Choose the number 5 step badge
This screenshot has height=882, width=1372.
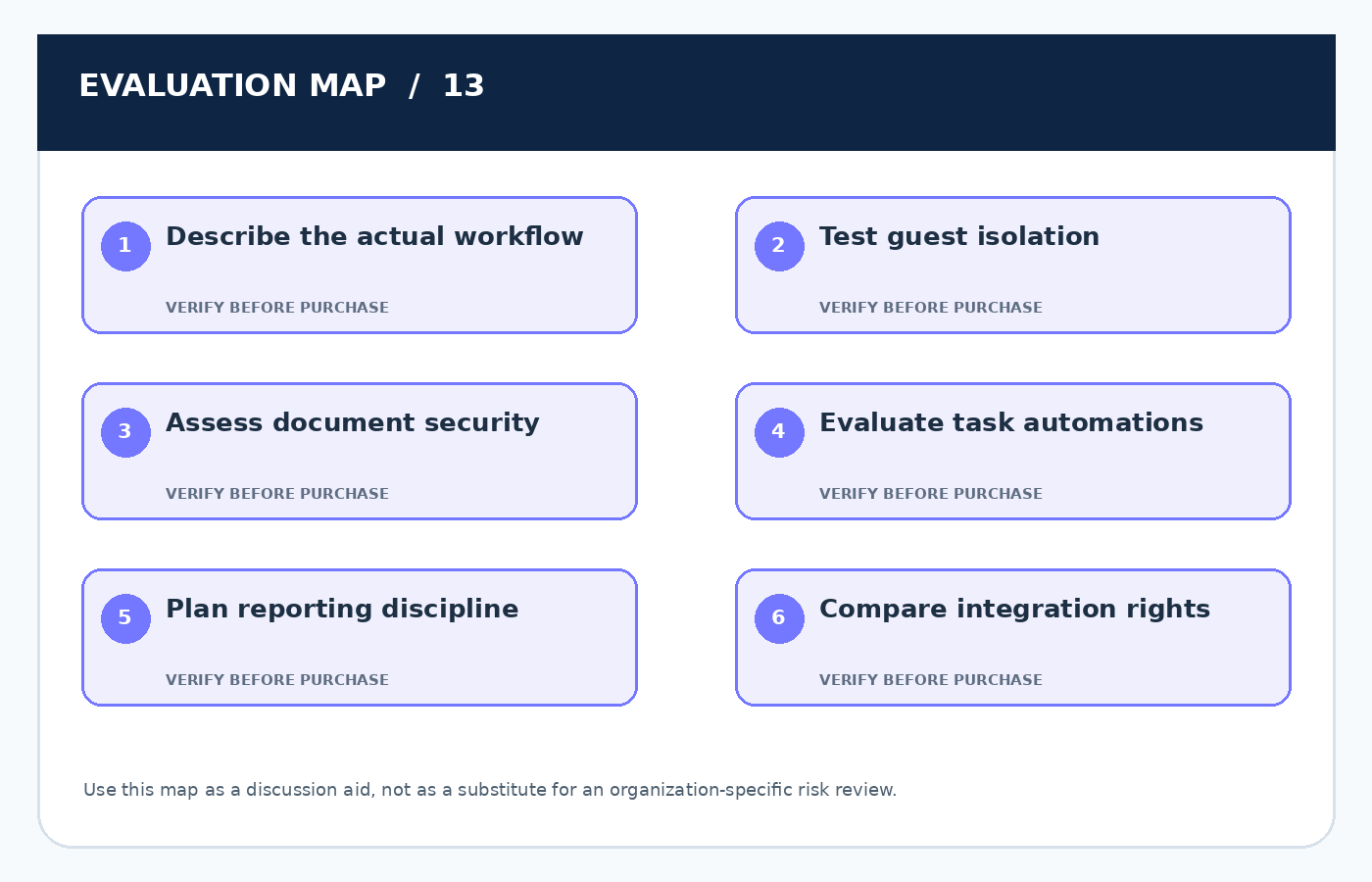(125, 618)
